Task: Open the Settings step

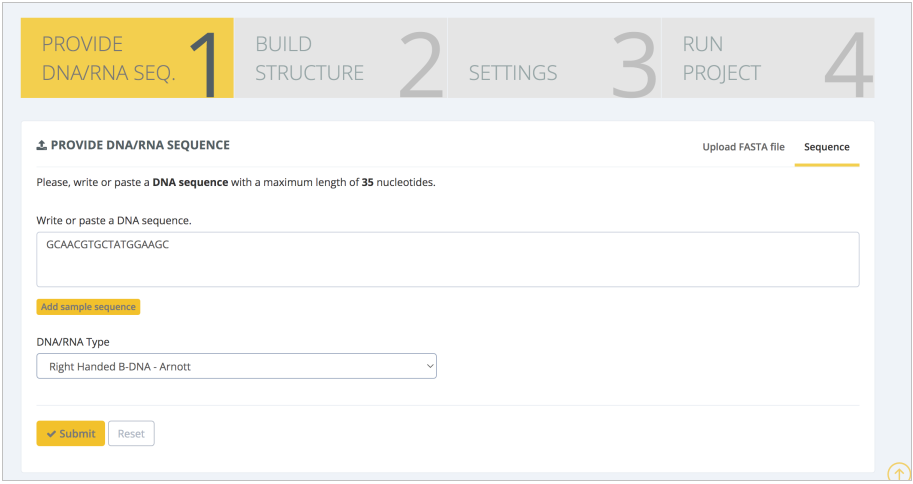Action: (513, 73)
